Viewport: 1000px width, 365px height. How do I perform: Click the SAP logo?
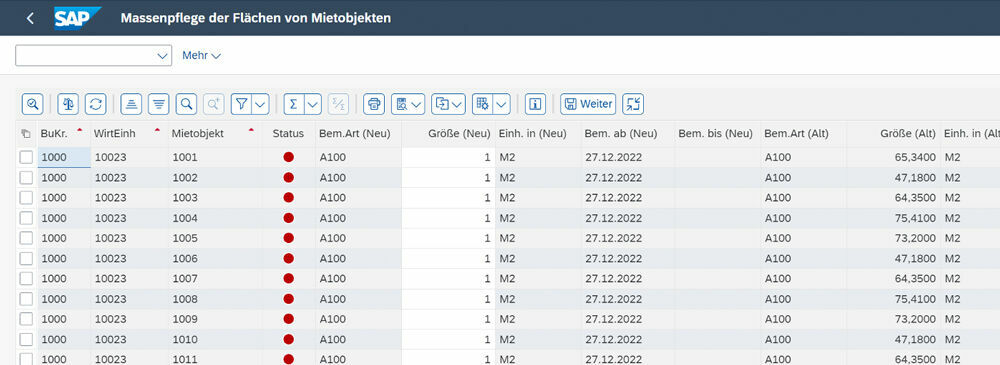pyautogui.click(x=77, y=18)
